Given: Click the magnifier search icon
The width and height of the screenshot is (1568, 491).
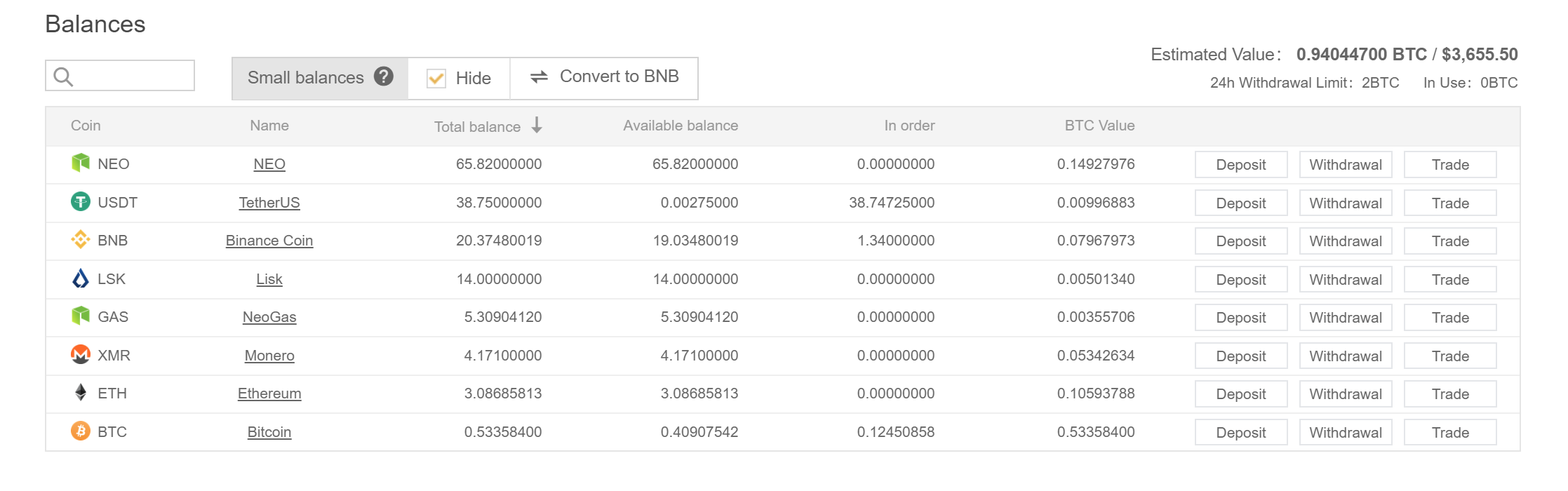Looking at the screenshot, I should 63,76.
